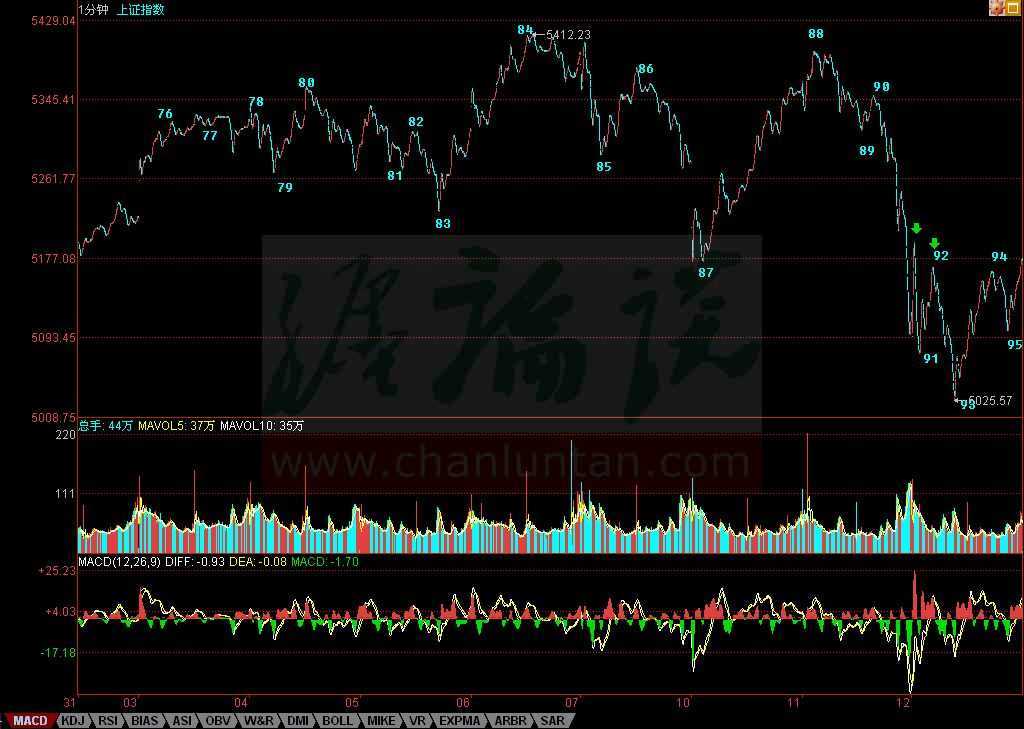Viewport: 1024px width, 729px height.
Task: Show the BOLL indicator
Action: pos(337,720)
